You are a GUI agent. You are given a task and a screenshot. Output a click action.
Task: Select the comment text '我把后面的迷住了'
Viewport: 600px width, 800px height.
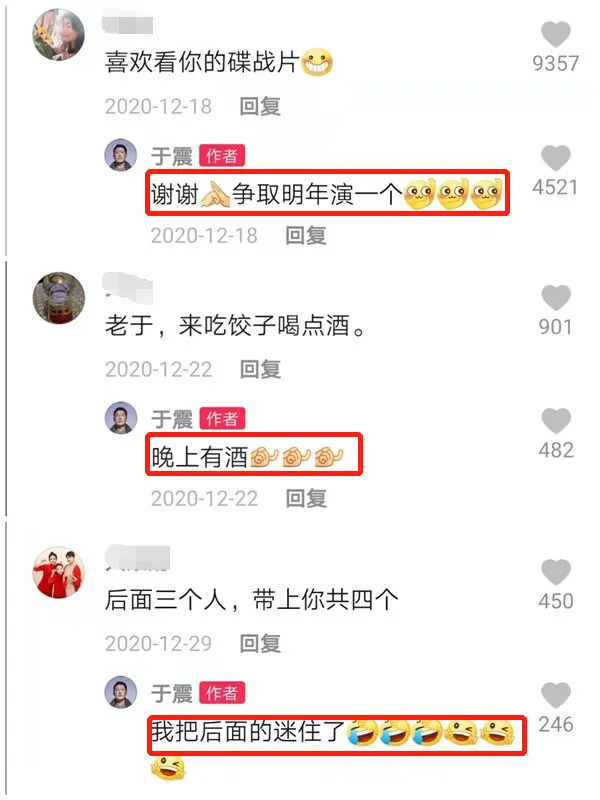coord(248,732)
